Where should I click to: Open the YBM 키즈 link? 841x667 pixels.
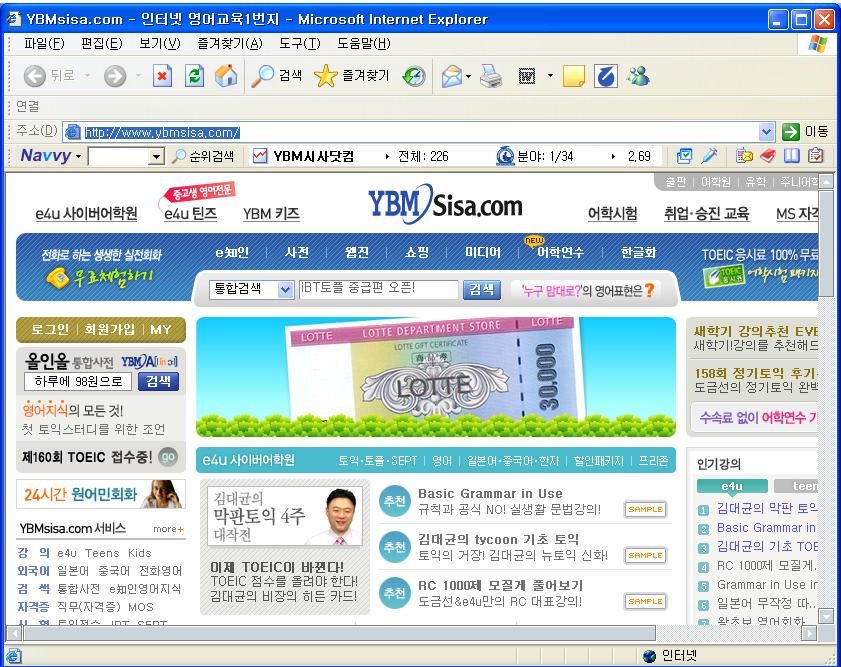click(x=271, y=213)
